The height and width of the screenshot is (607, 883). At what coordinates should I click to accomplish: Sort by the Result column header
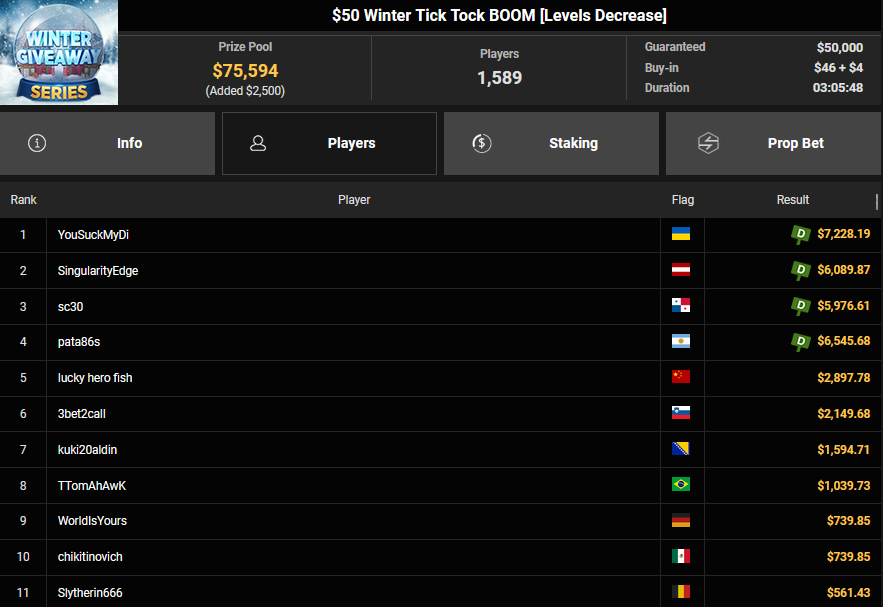point(793,200)
